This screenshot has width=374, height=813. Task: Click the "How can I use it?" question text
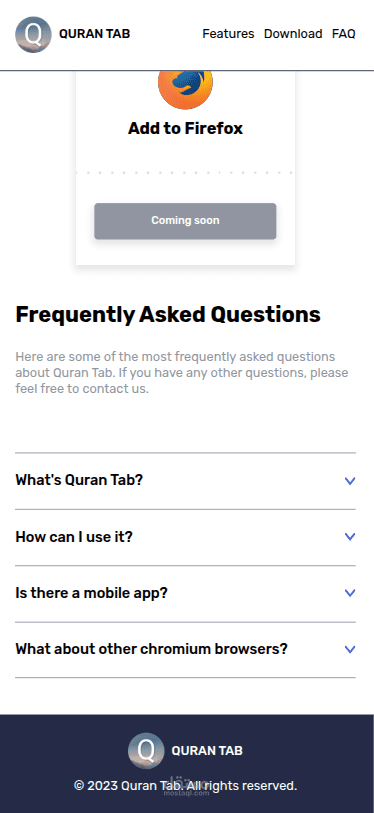click(x=74, y=537)
